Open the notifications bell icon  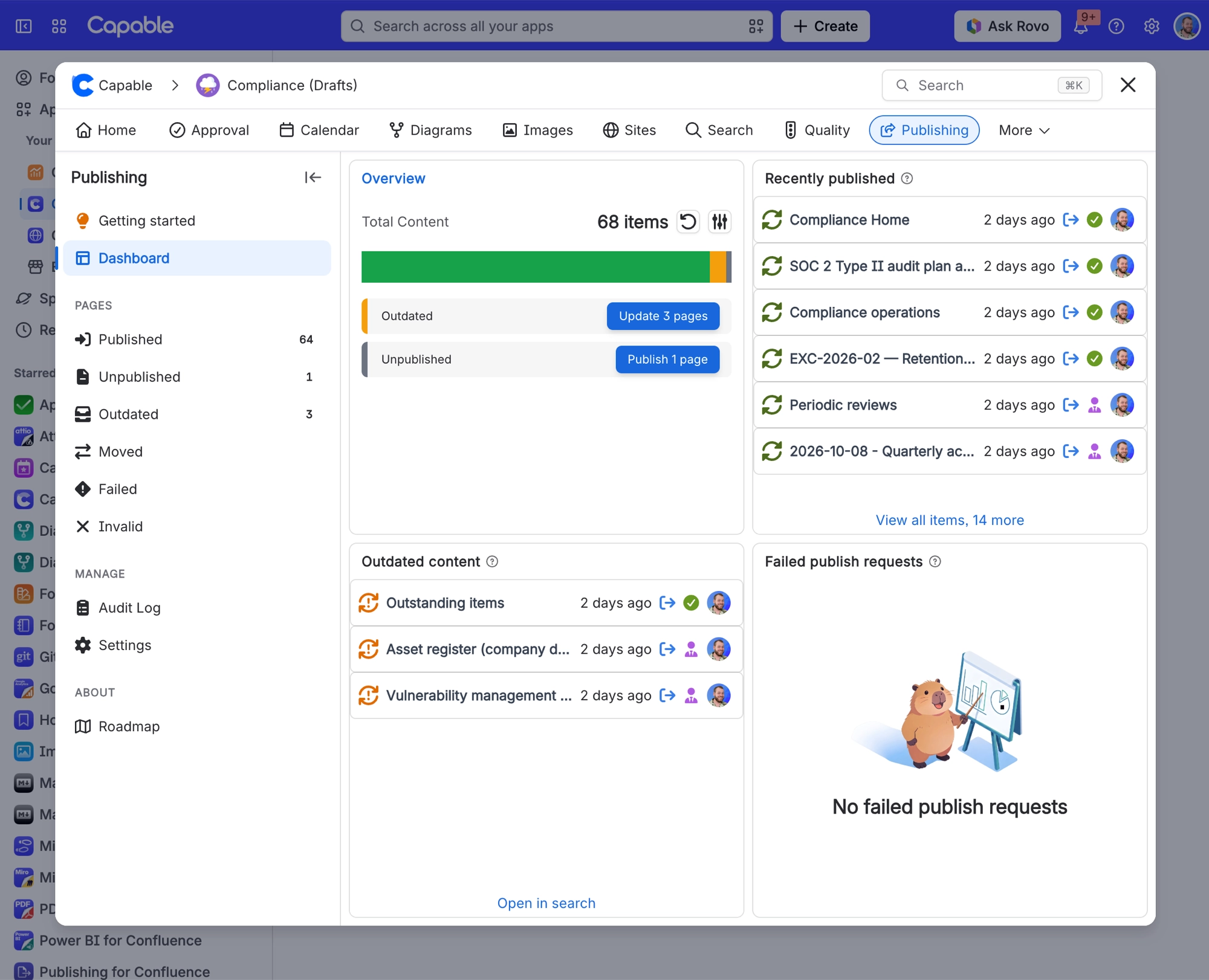1081,26
